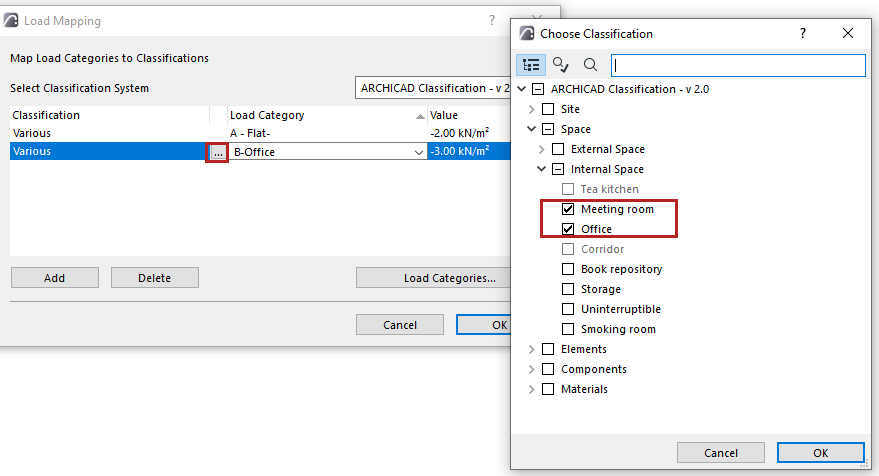
Task: Click the sort arrow in Load Category header
Action: (x=420, y=116)
